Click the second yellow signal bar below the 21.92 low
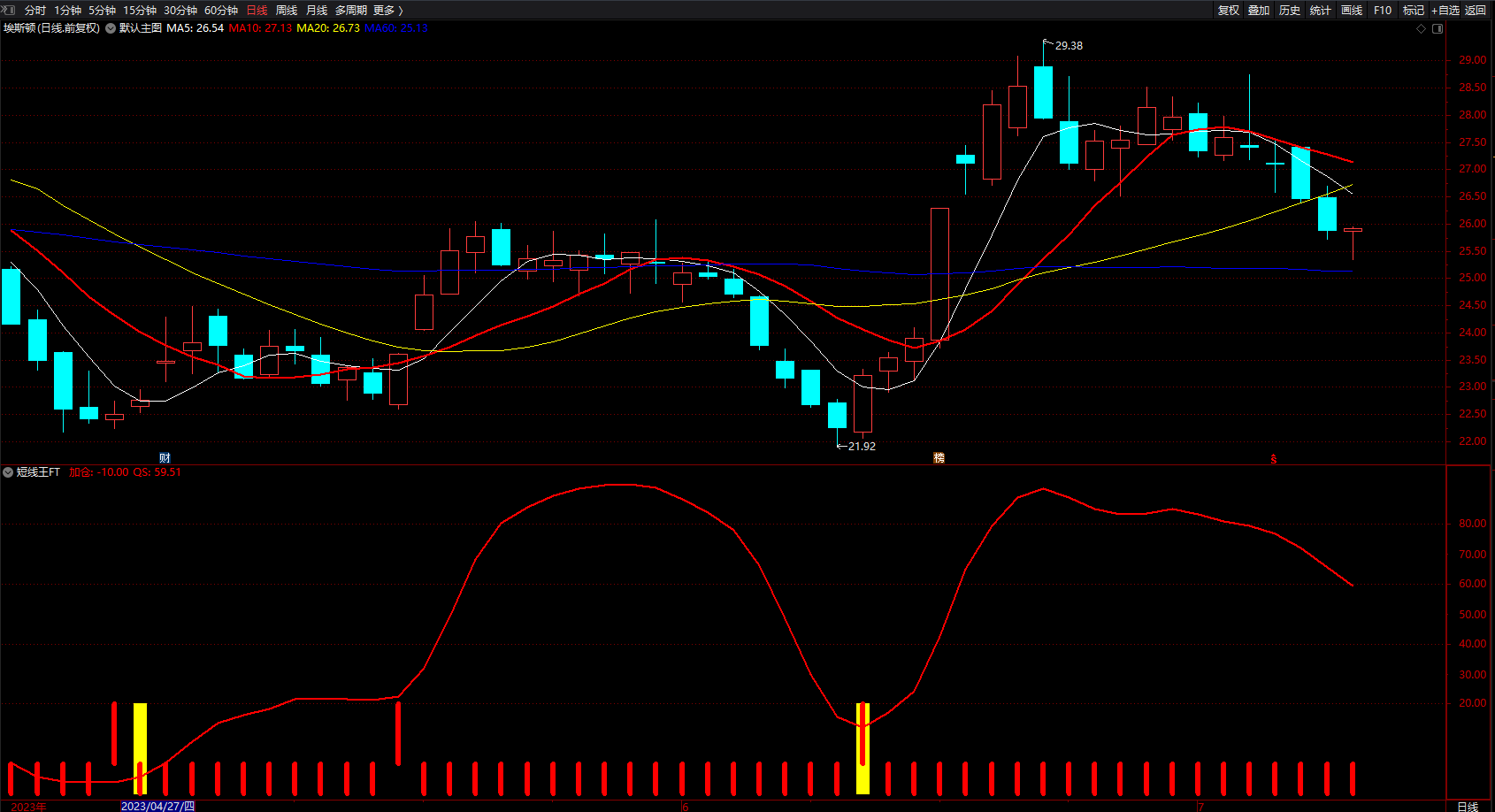Viewport: 1495px width, 812px height. [x=862, y=748]
